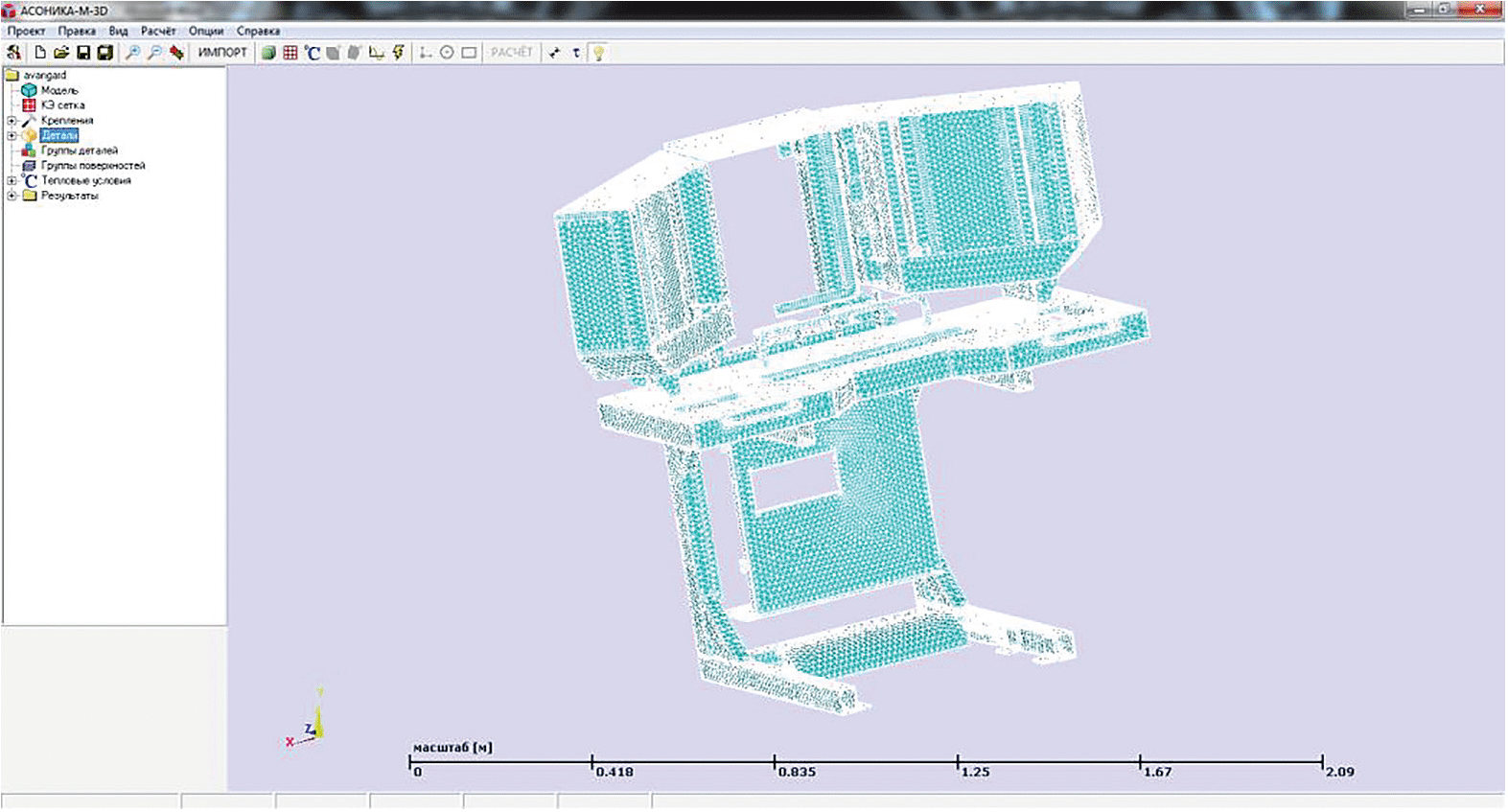Select КЭ сетка in the tree
Viewport: 1508px width, 812px height.
[x=62, y=105]
